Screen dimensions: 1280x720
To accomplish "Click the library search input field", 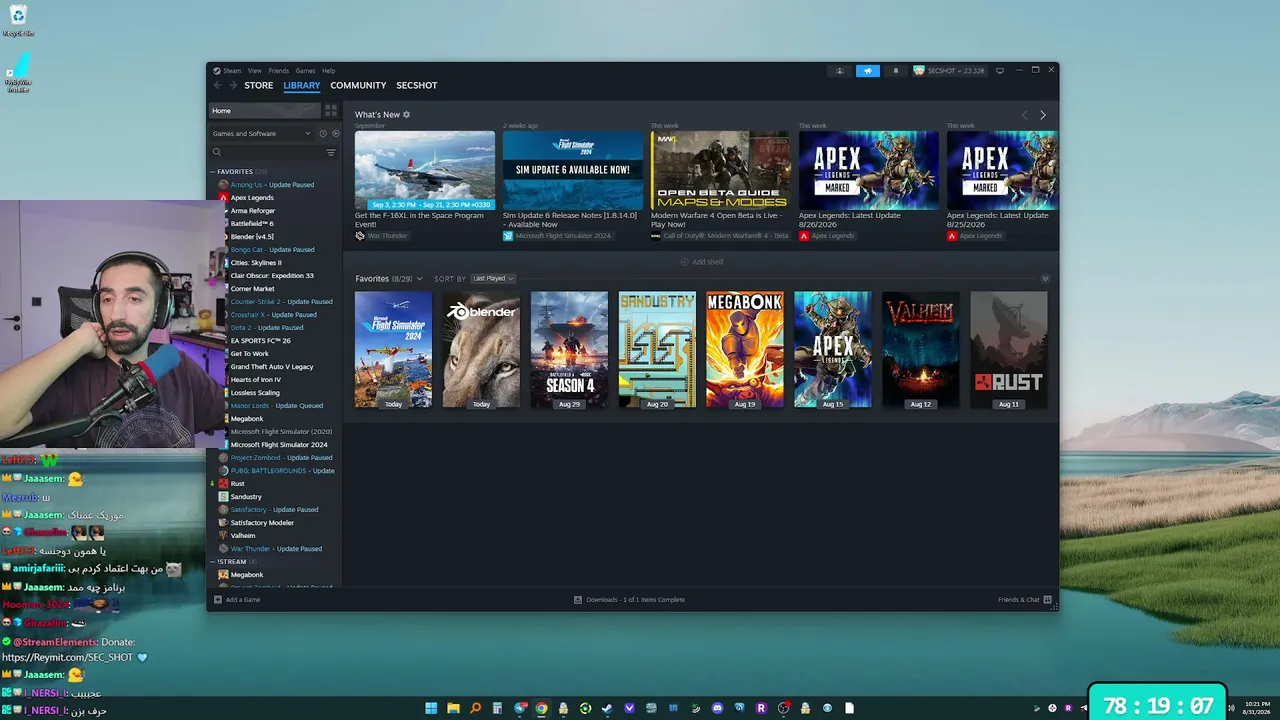I will coord(267,152).
